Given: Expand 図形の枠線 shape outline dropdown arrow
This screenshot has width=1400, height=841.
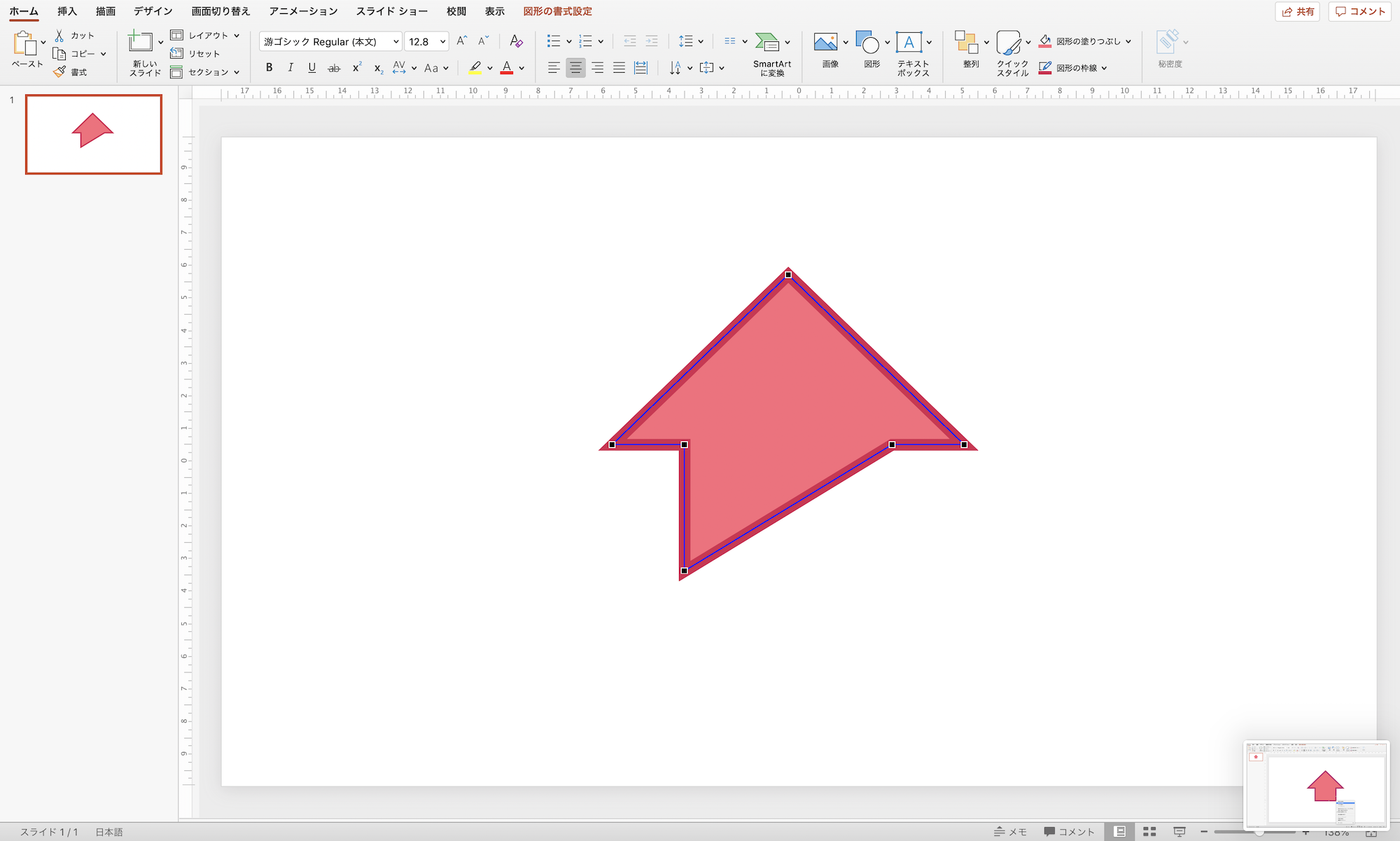Looking at the screenshot, I should click(1104, 68).
